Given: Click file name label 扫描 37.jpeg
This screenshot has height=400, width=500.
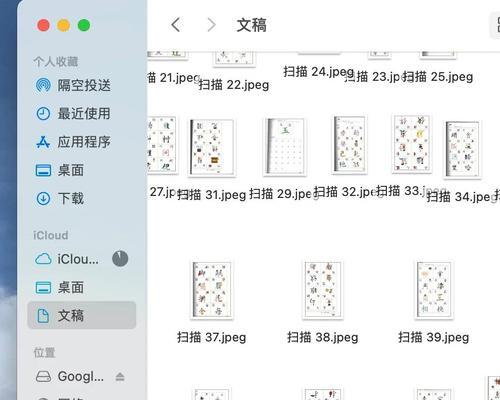Looking at the screenshot, I should 212,337.
